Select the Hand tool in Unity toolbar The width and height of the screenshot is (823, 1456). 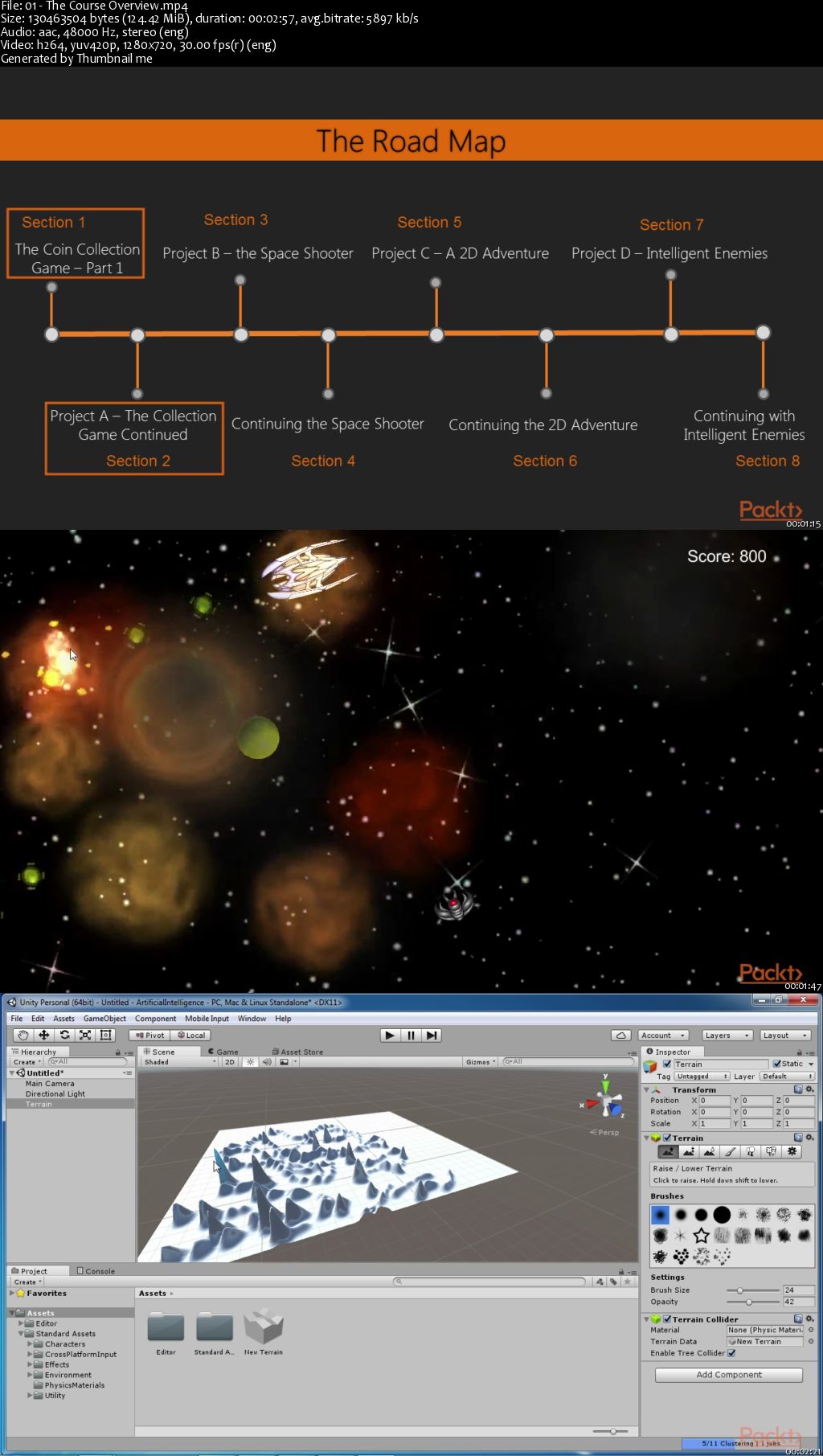tap(23, 1035)
